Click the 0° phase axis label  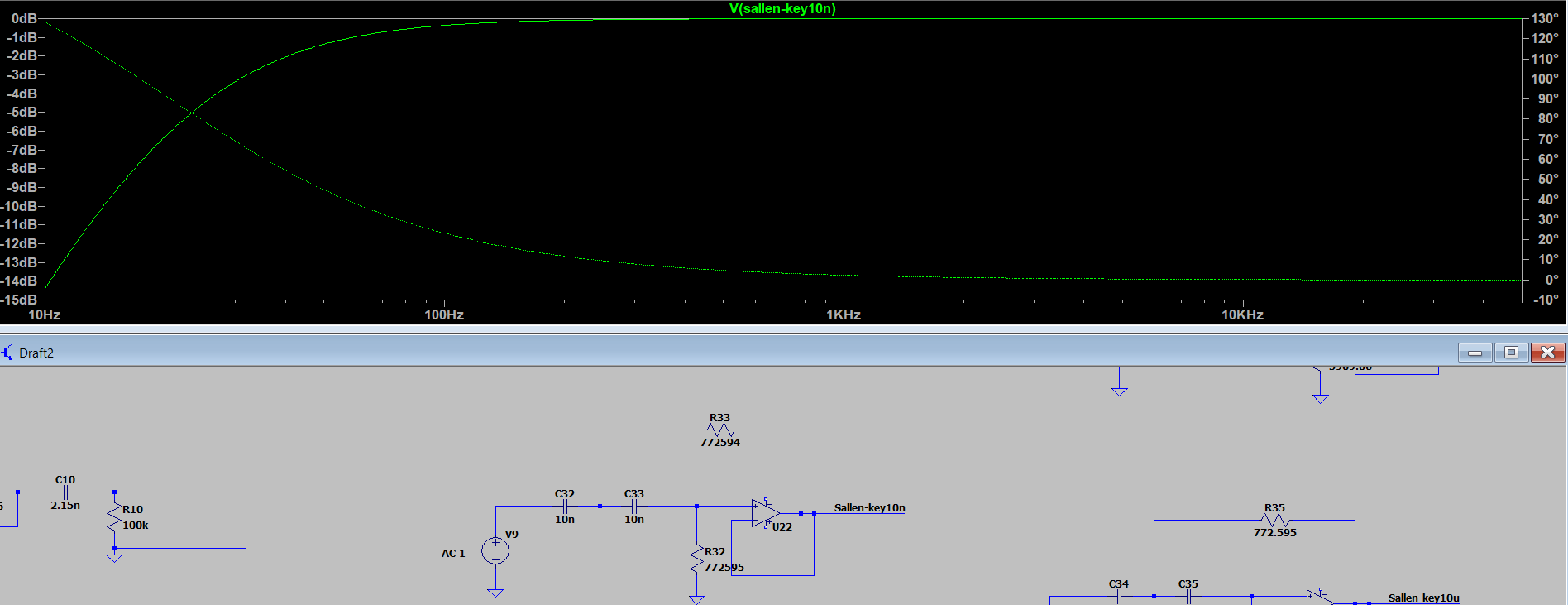(x=1552, y=280)
